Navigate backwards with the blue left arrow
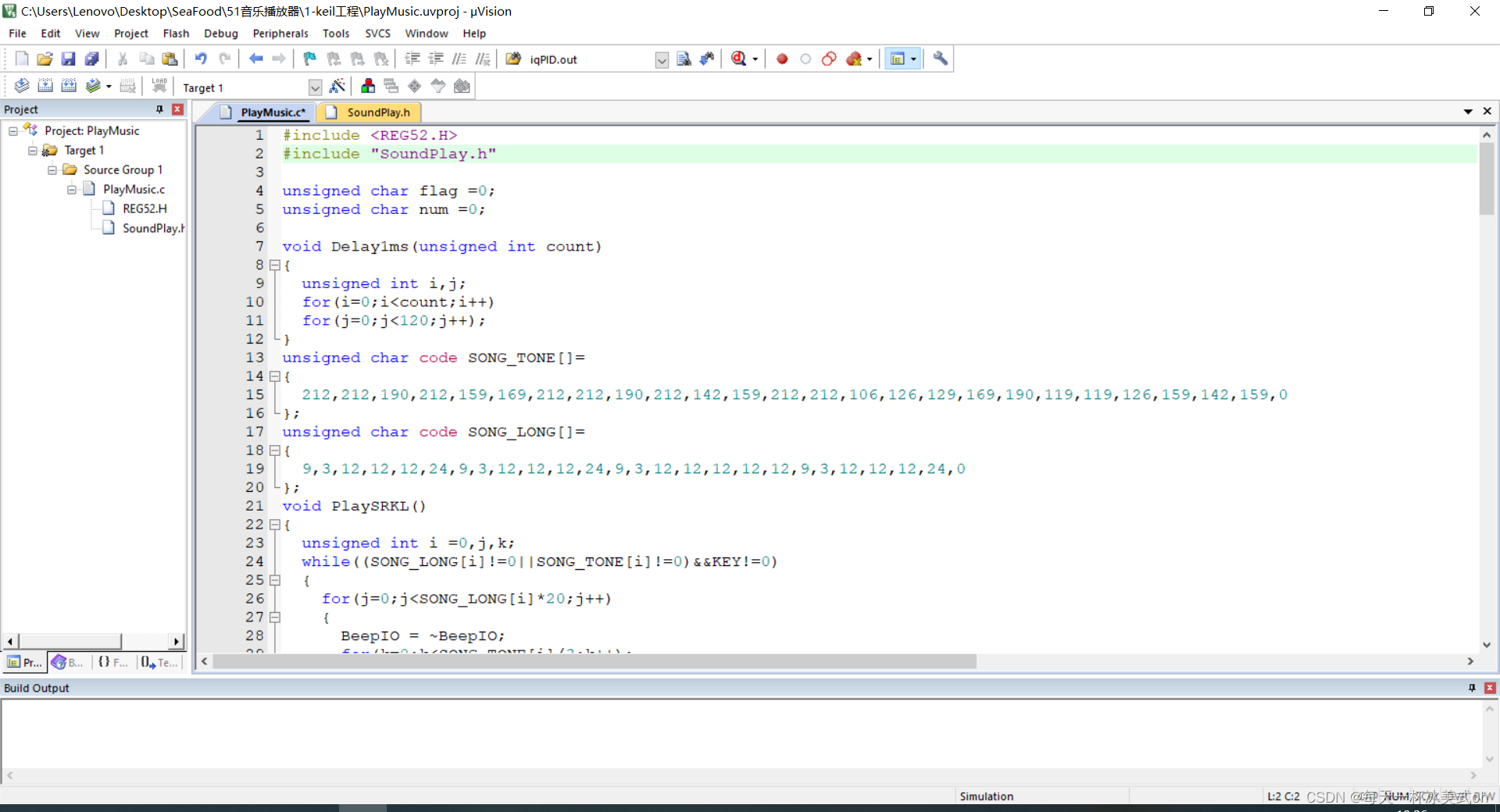Viewport: 1500px width, 812px height. (255, 59)
